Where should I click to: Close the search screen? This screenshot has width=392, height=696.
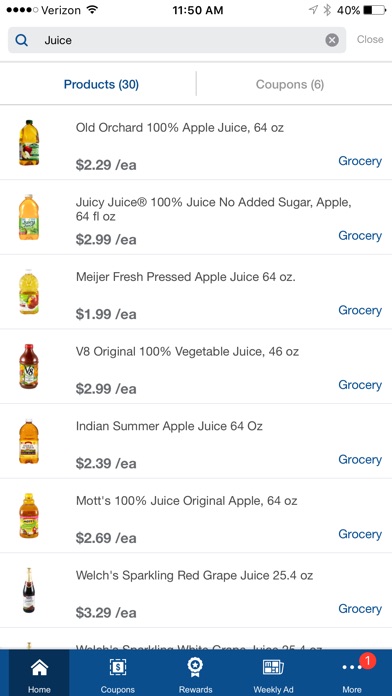(370, 40)
